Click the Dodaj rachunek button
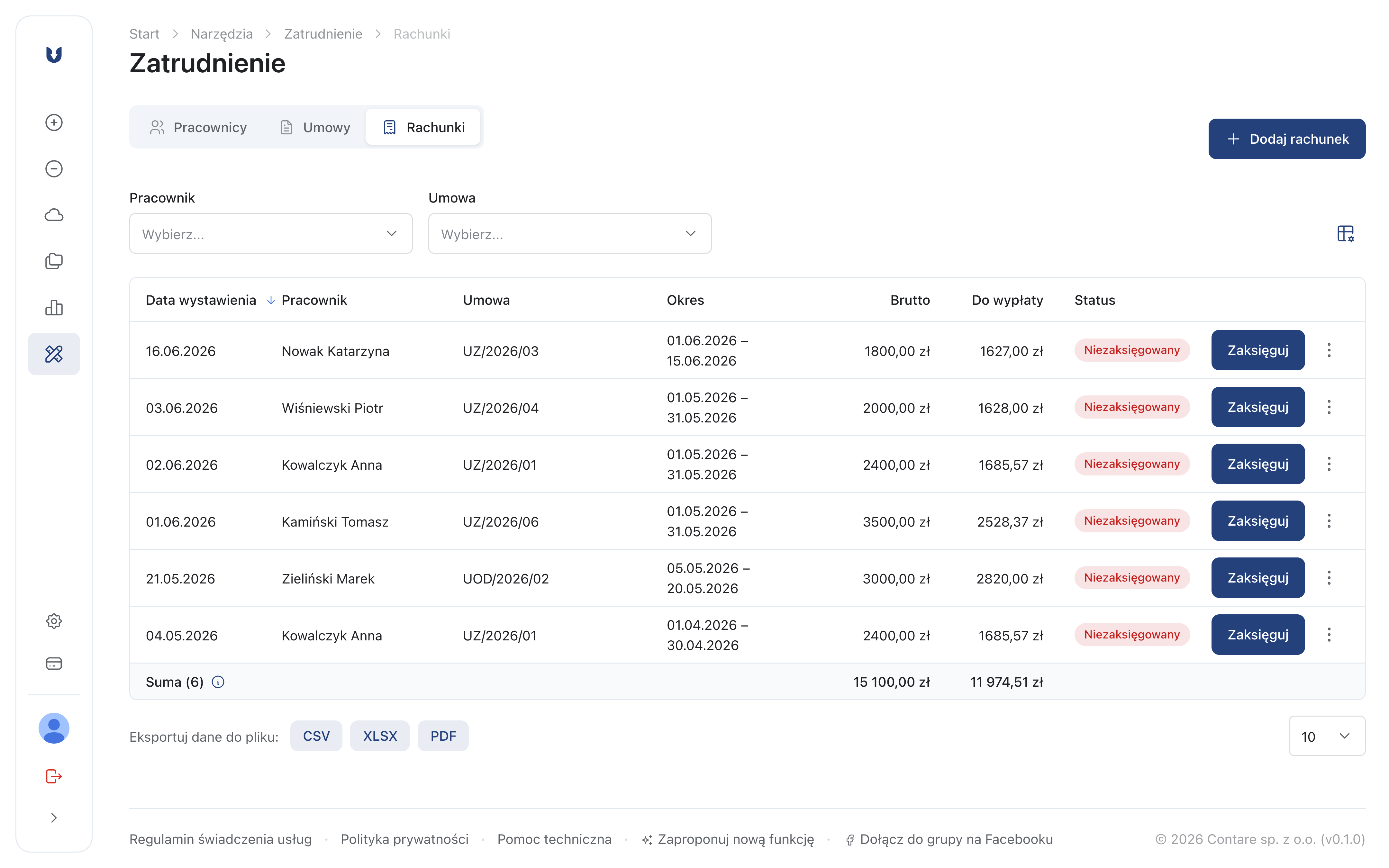 1287,139
